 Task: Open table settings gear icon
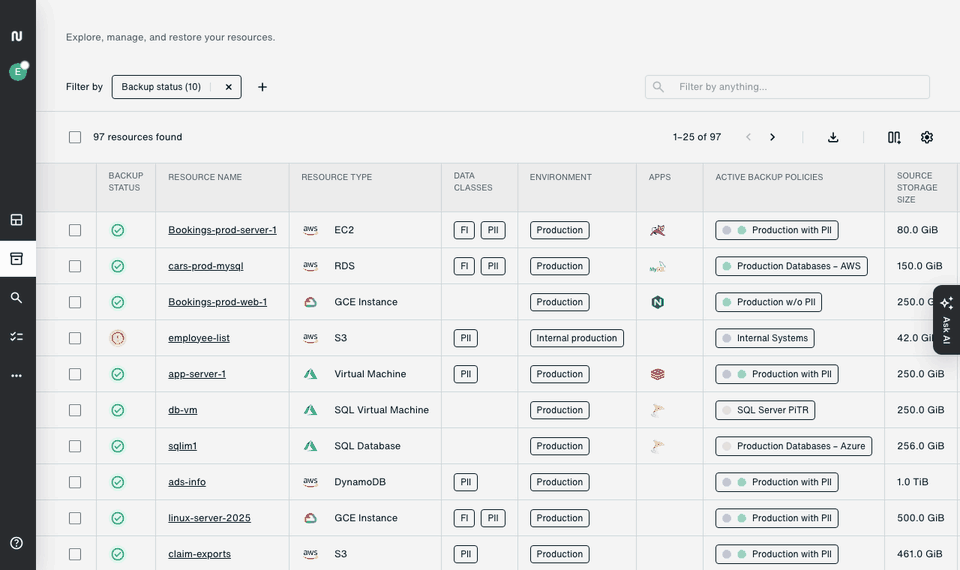[x=926, y=137]
